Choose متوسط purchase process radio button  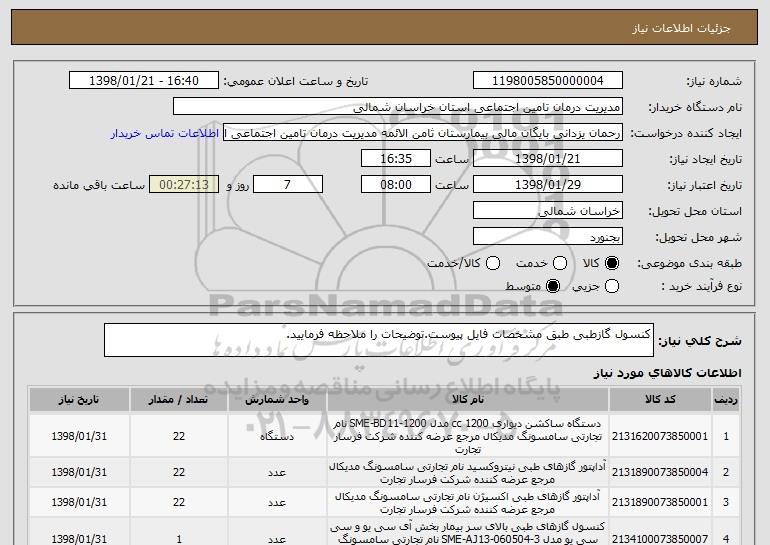click(553, 286)
